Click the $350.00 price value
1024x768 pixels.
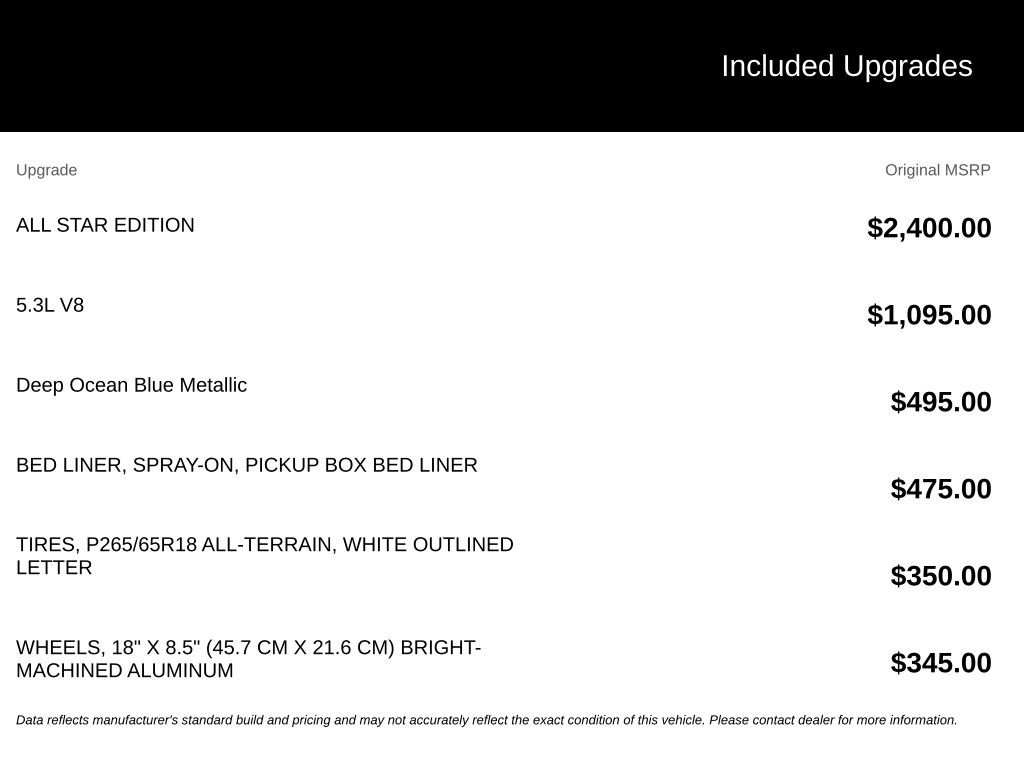940,575
